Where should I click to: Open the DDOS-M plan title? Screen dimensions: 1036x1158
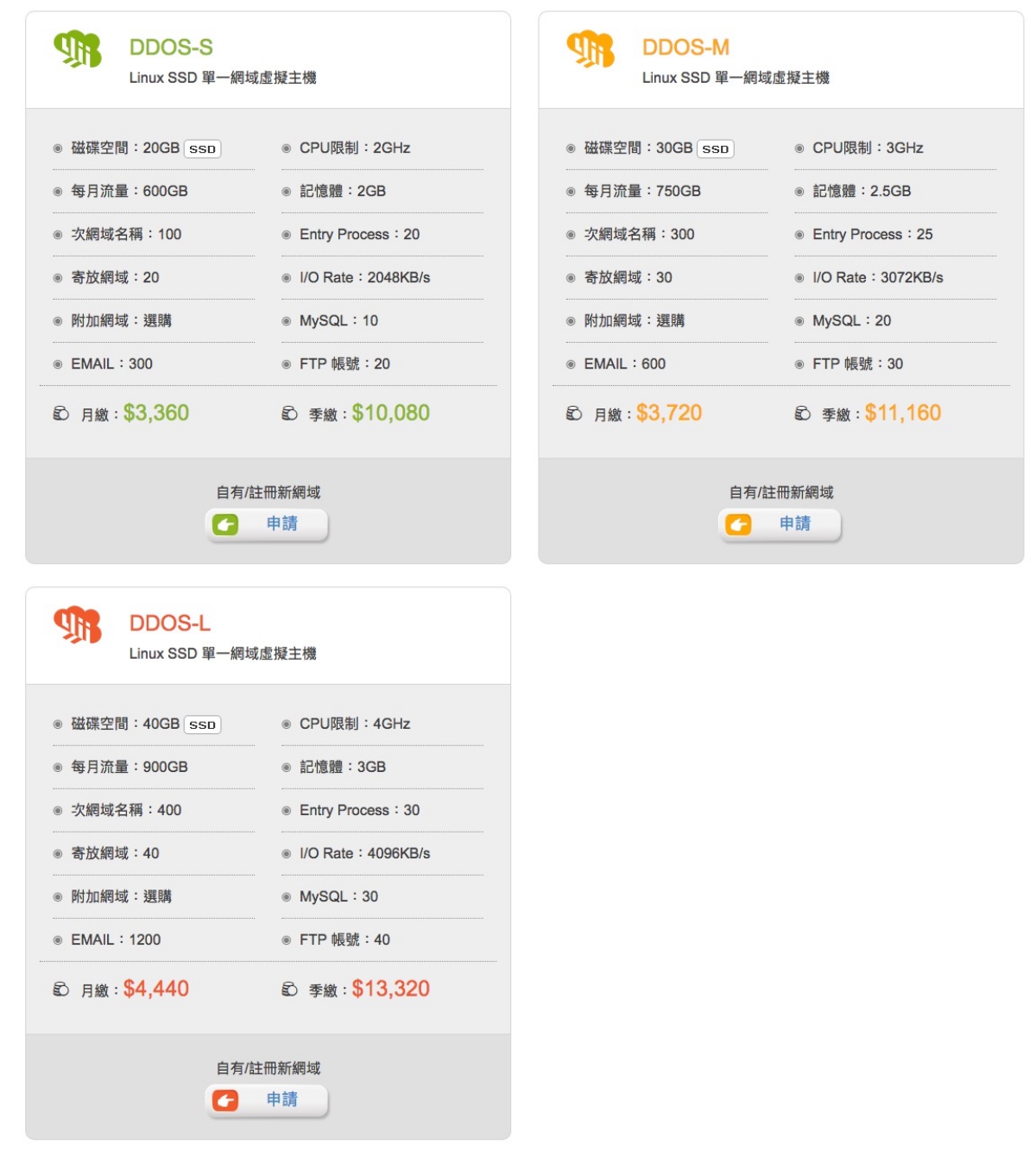click(x=685, y=47)
